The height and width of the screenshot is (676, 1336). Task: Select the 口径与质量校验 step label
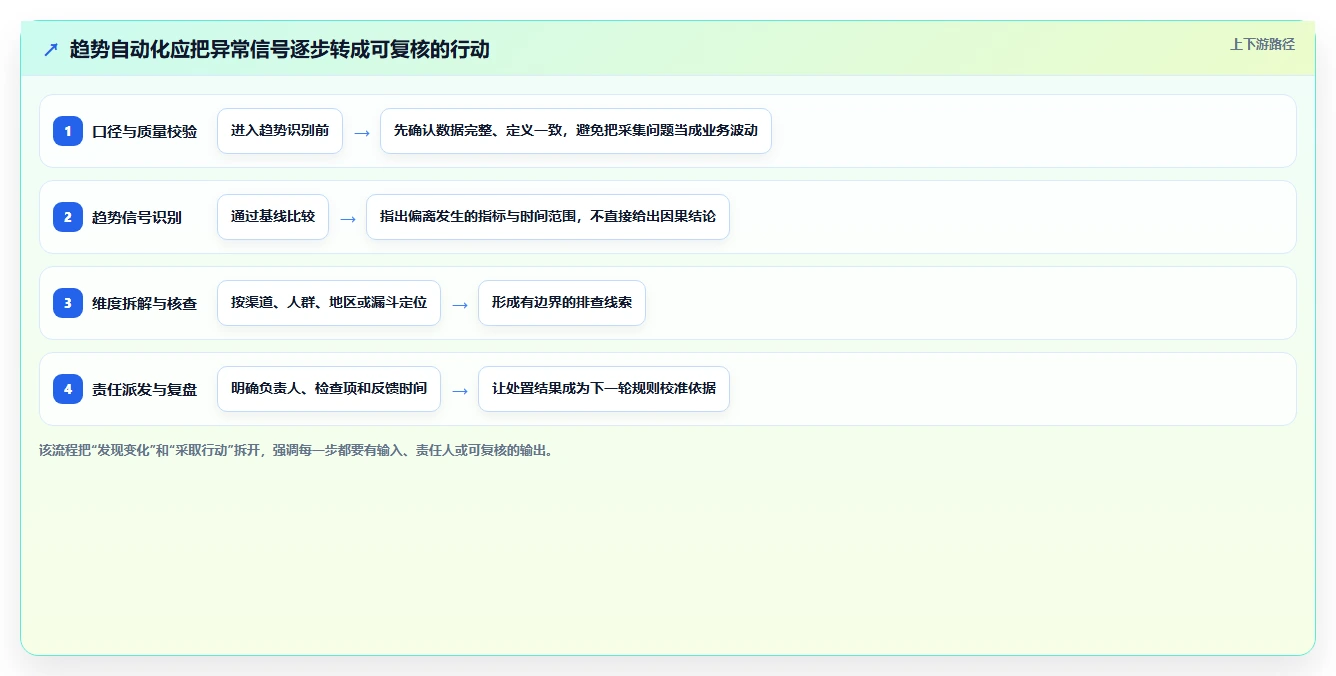click(144, 132)
